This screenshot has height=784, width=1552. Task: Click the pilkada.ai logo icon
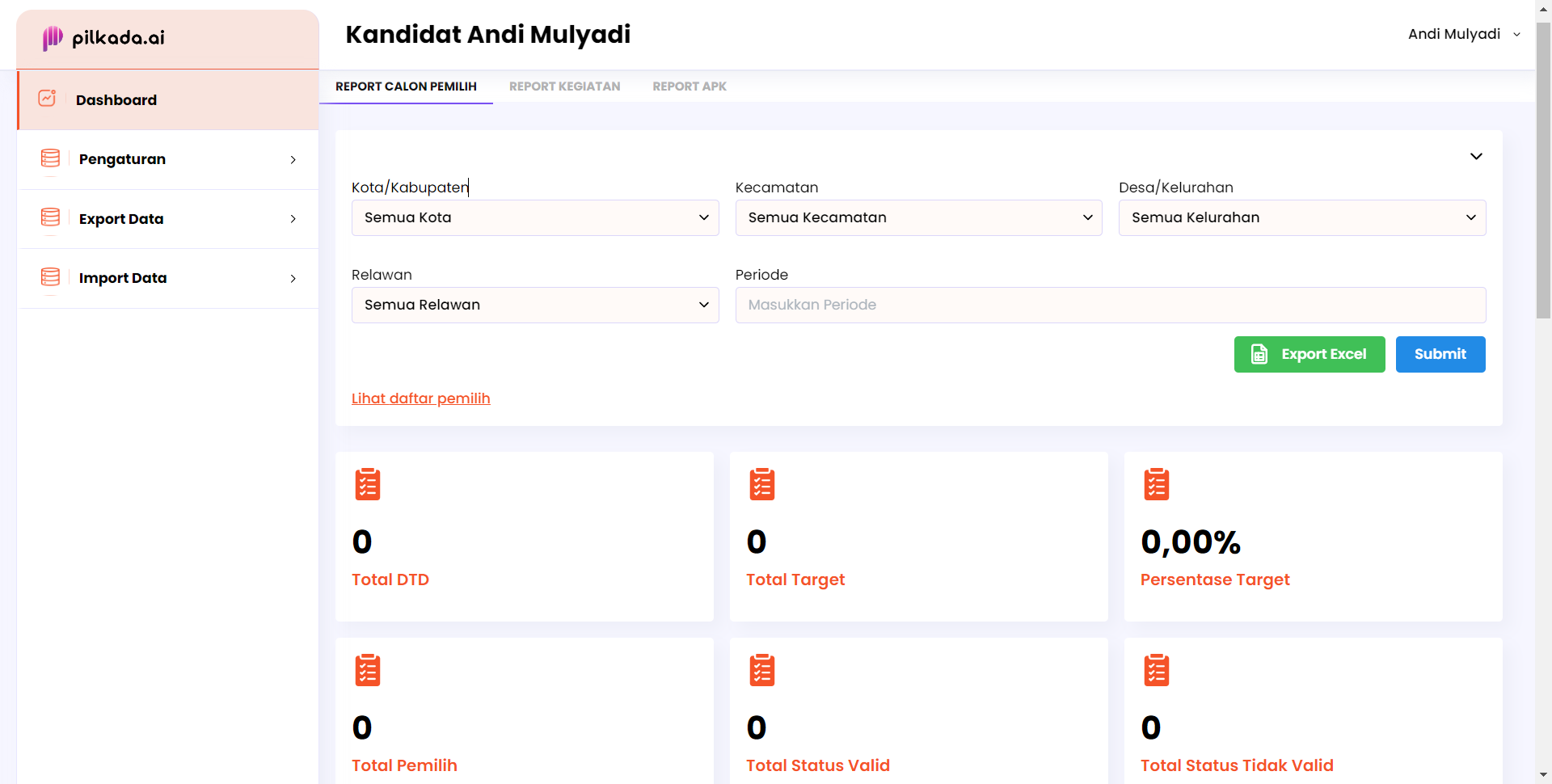53,37
